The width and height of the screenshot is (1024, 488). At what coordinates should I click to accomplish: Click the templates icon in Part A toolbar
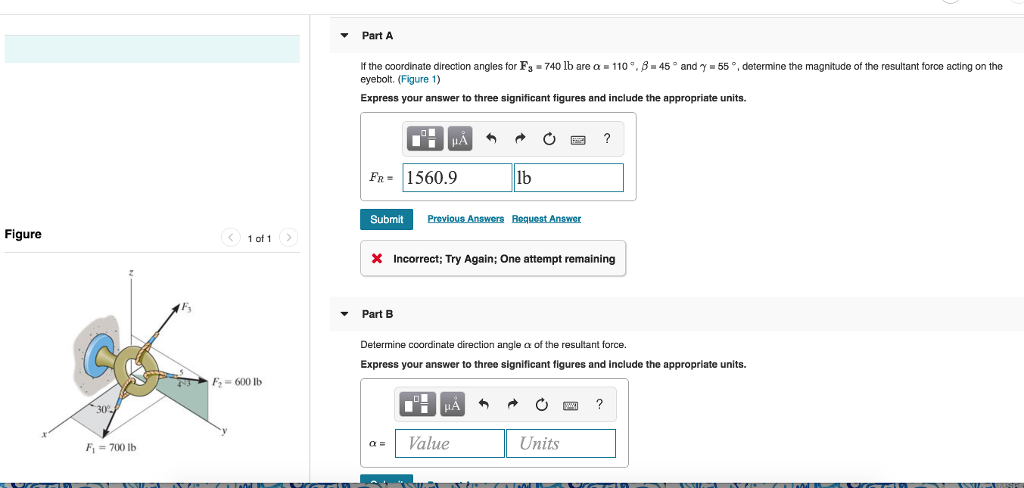(x=425, y=138)
